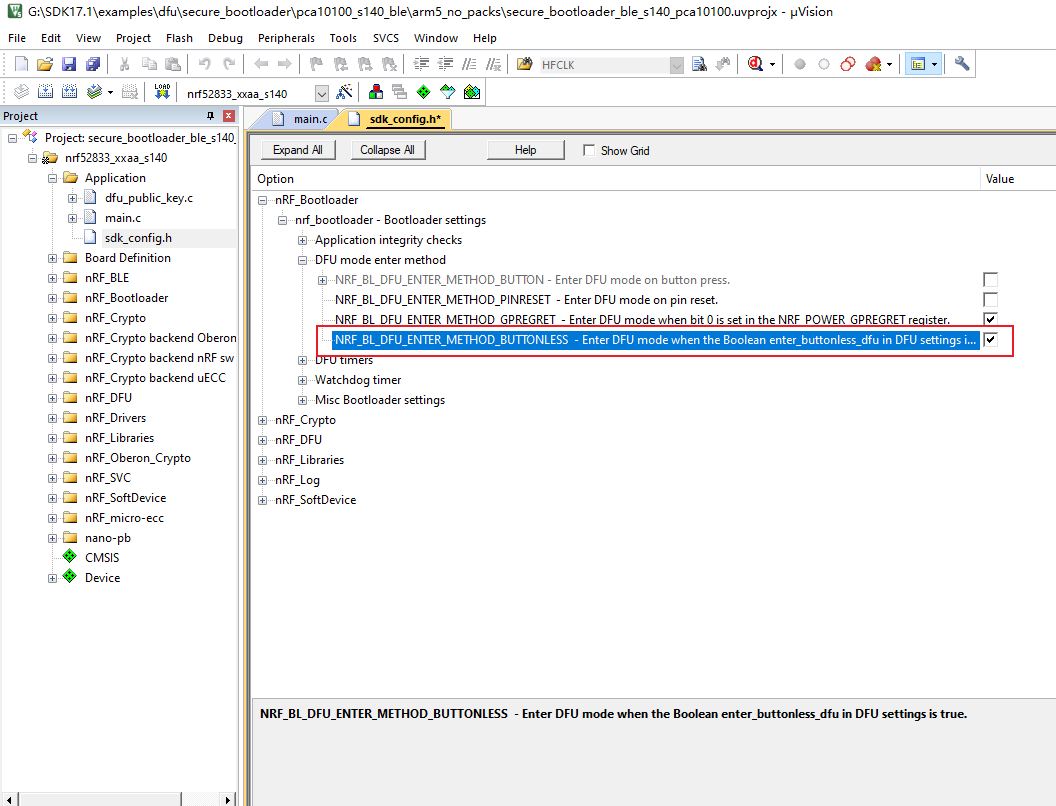Select the sdk_config.h* editor tab

coord(397,119)
